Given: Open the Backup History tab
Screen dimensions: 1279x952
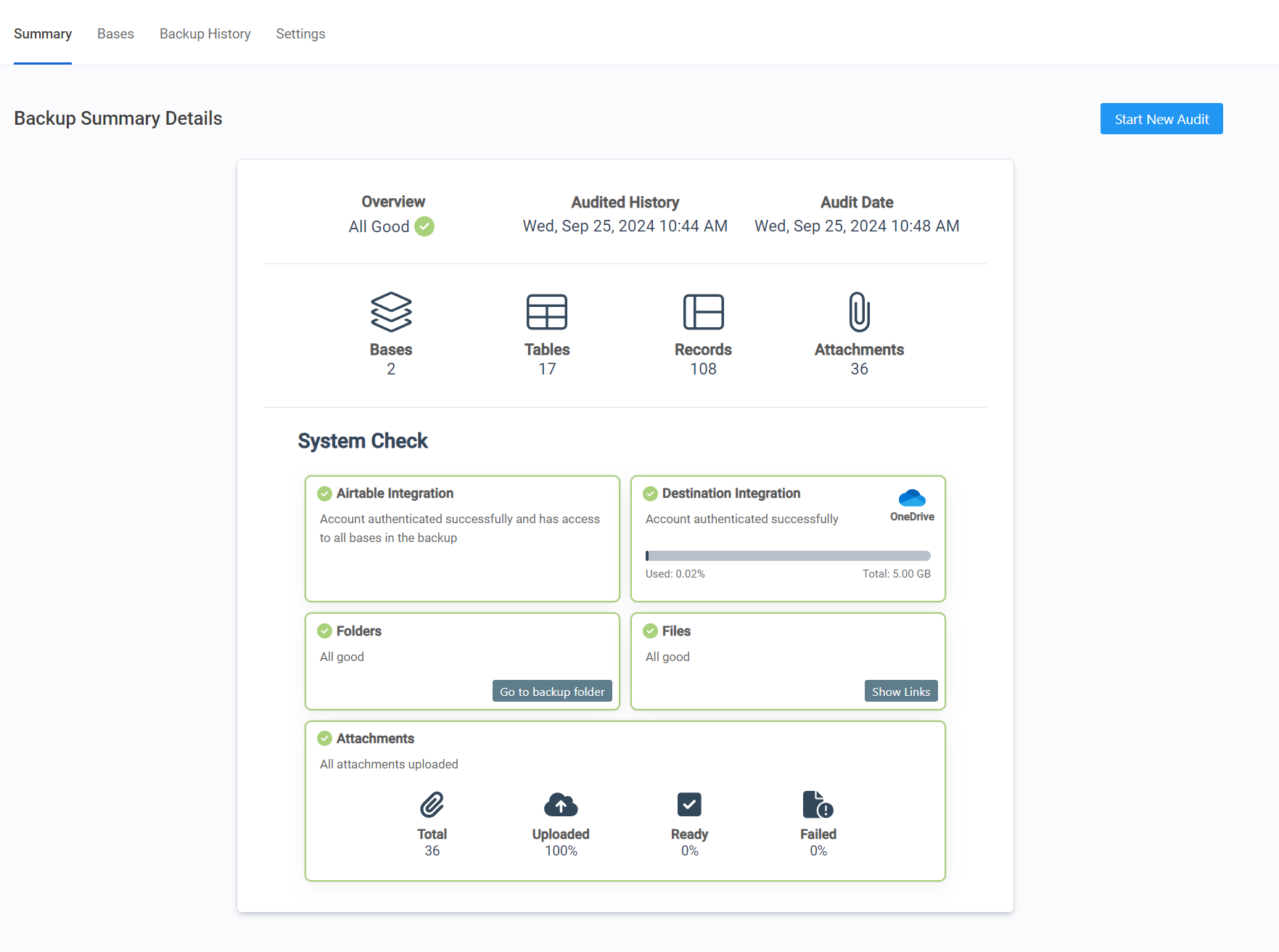Looking at the screenshot, I should pyautogui.click(x=205, y=34).
